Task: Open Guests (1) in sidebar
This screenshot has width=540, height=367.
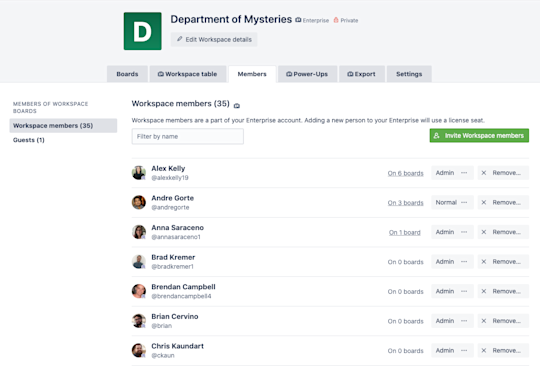Action: (x=29, y=140)
